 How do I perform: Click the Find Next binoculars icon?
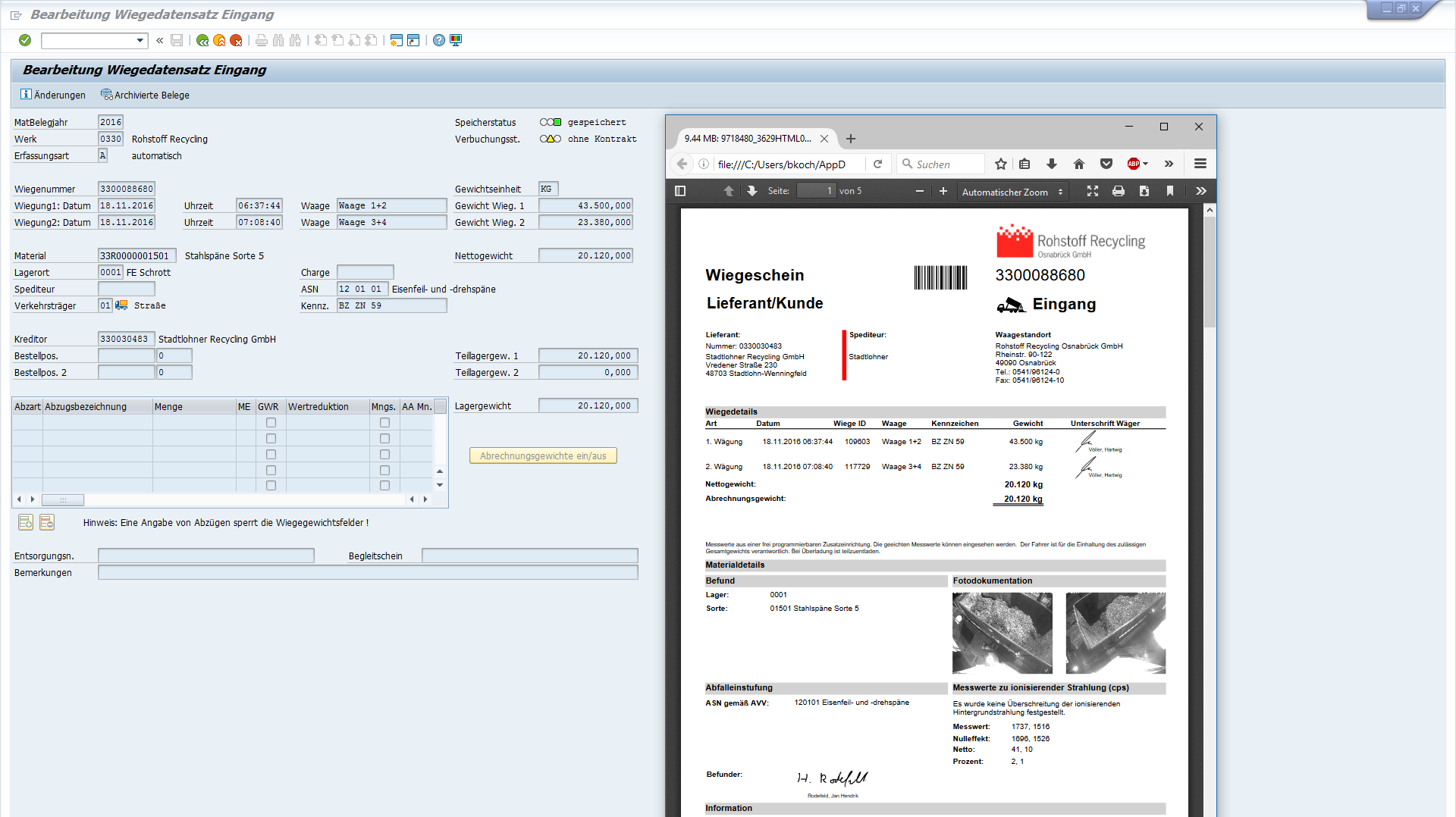[x=295, y=40]
